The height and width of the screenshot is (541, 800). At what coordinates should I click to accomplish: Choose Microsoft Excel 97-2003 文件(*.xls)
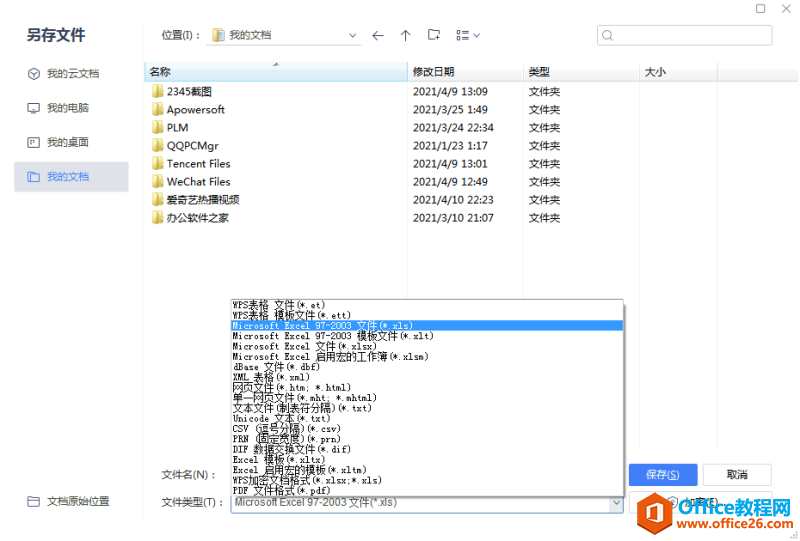tap(427, 326)
